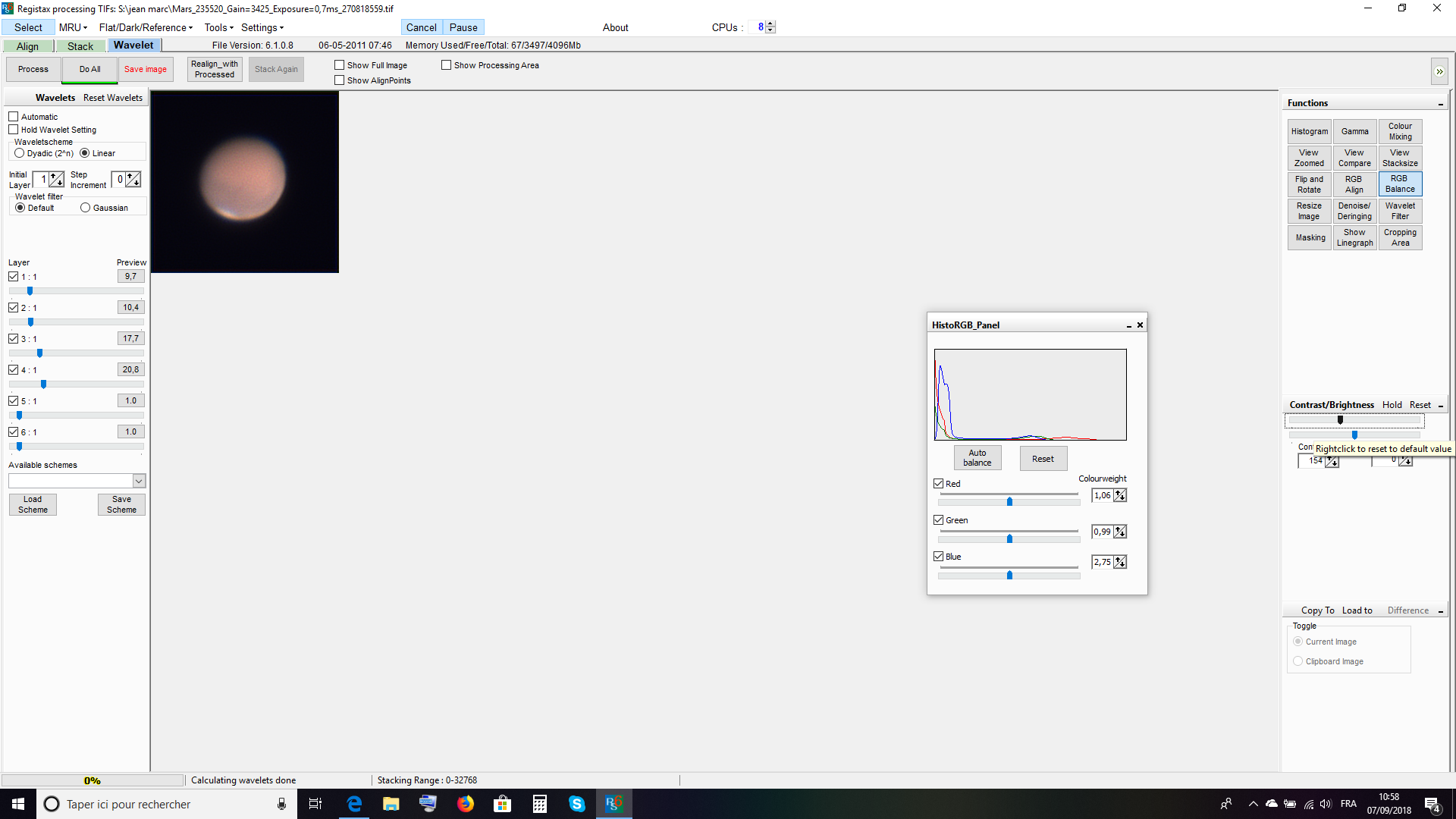Open the Tools menu
This screenshot has height=819, width=1456.
click(x=218, y=27)
